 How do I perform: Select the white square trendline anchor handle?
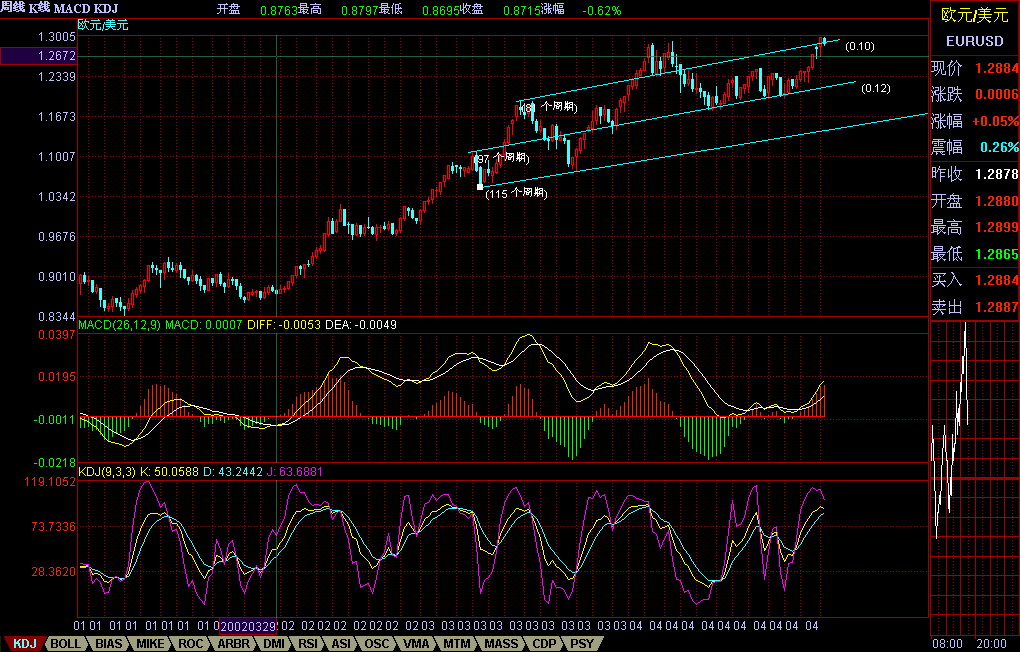pyautogui.click(x=480, y=187)
